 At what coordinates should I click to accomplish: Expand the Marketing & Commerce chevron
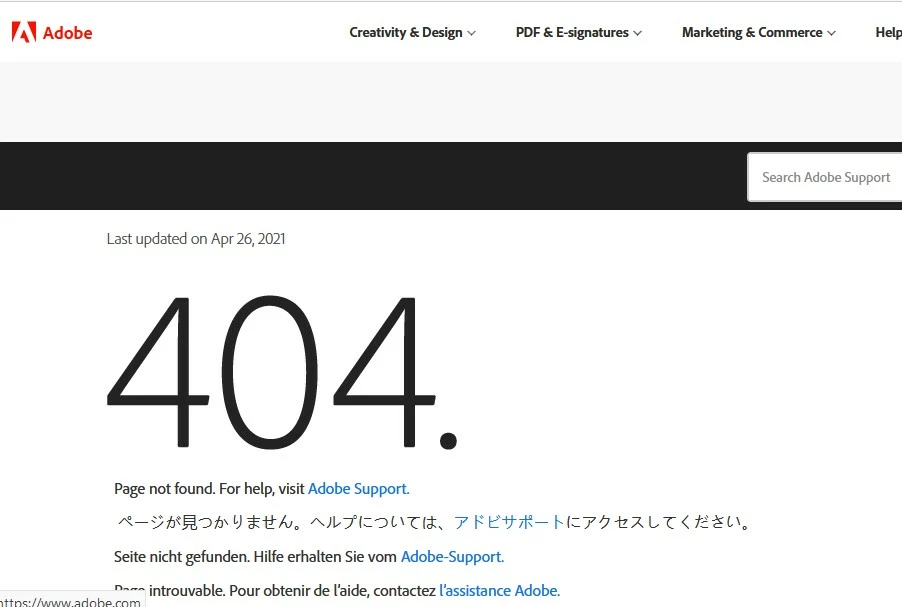tap(831, 33)
